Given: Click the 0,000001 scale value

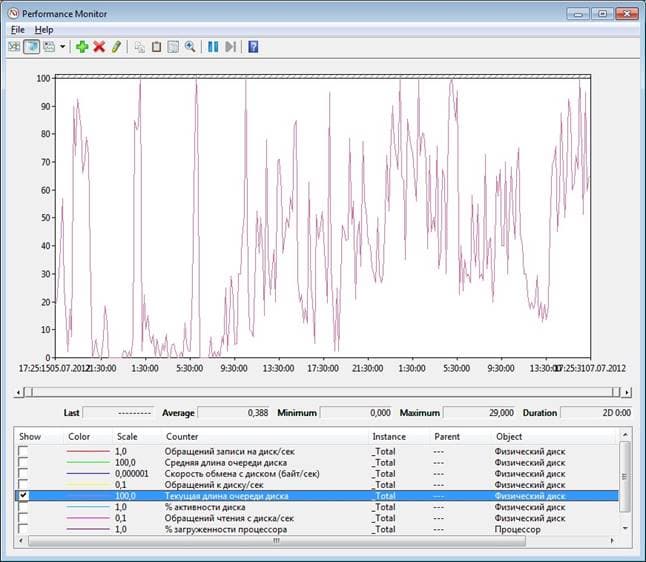Looking at the screenshot, I should click(131, 474).
